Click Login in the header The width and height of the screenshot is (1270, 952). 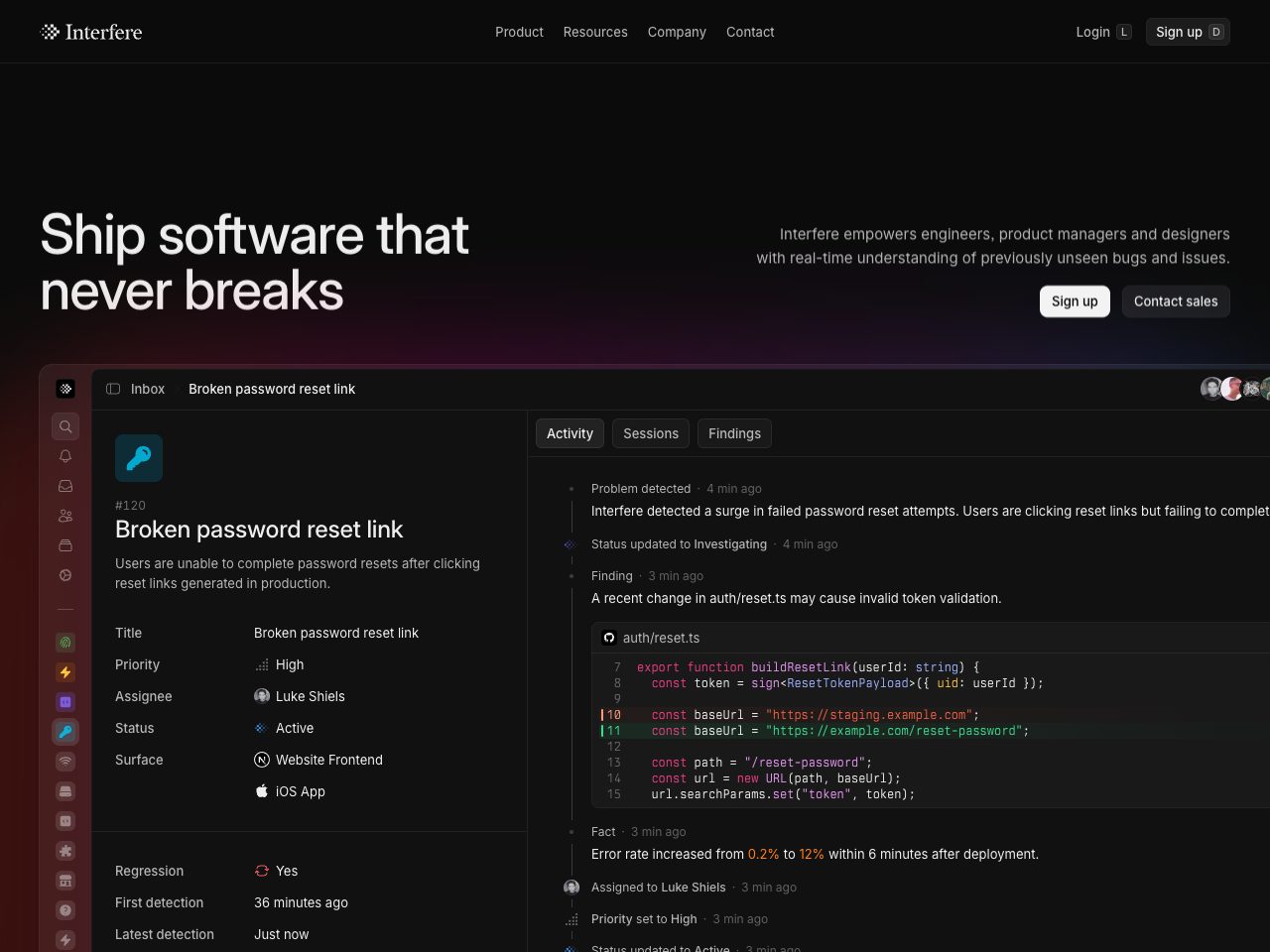click(1103, 32)
